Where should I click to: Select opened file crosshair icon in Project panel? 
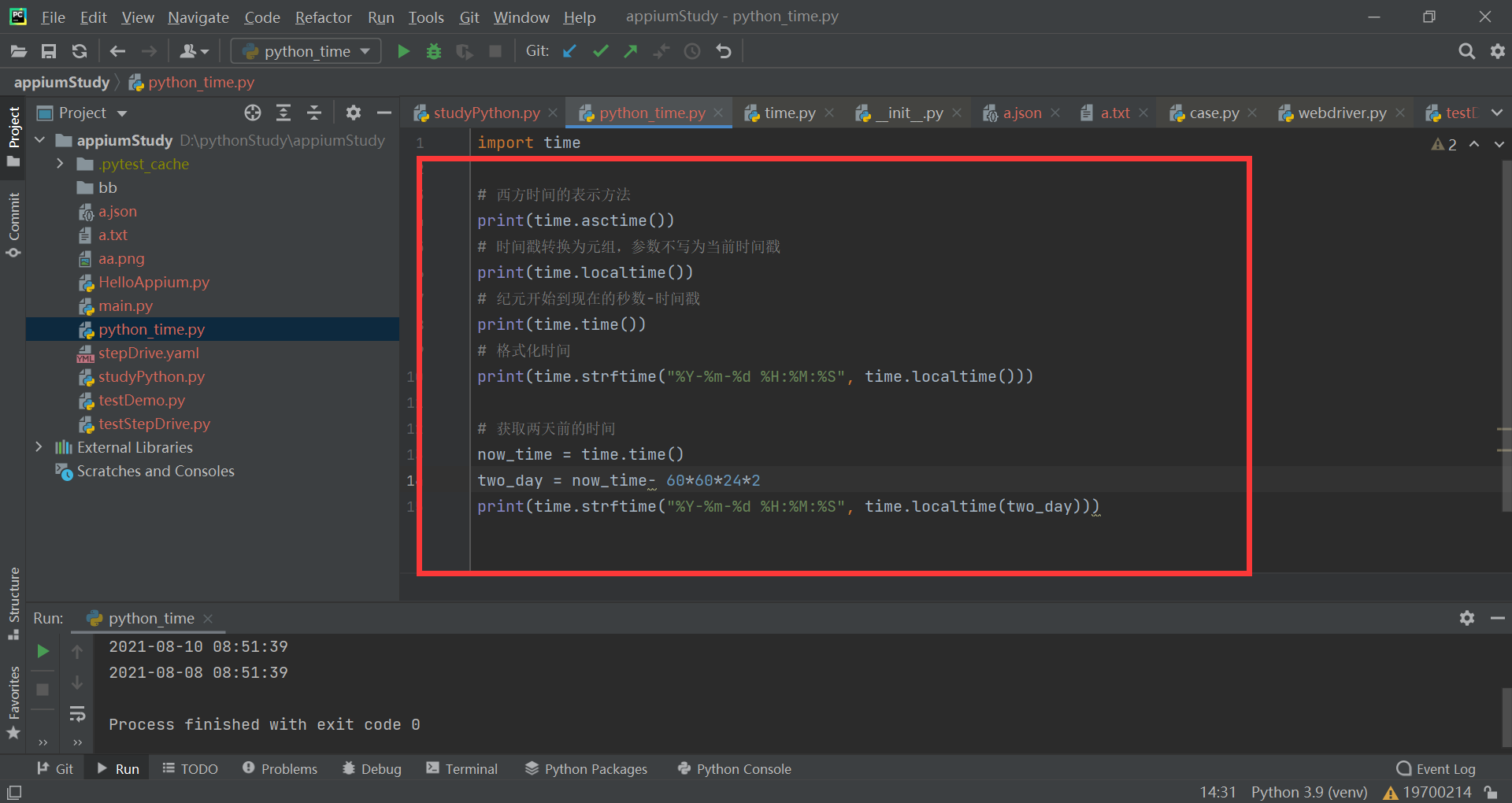coord(253,113)
